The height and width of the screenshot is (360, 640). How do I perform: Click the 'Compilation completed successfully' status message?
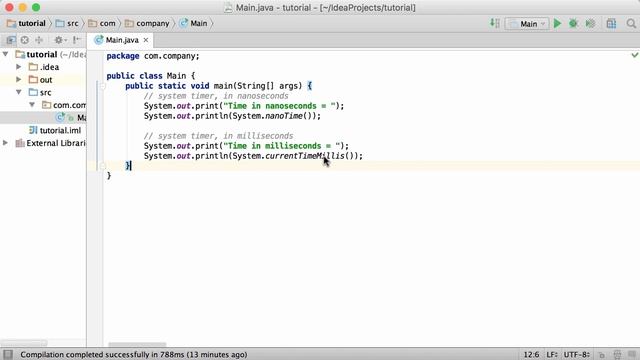(134, 355)
